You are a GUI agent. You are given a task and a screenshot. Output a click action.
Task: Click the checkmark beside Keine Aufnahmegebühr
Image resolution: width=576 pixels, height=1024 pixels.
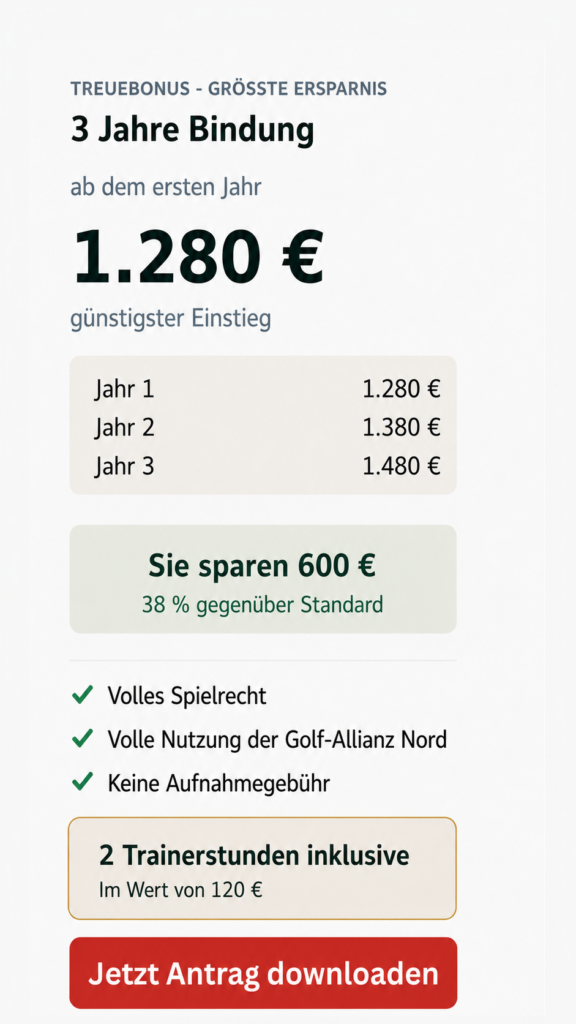tap(82, 782)
